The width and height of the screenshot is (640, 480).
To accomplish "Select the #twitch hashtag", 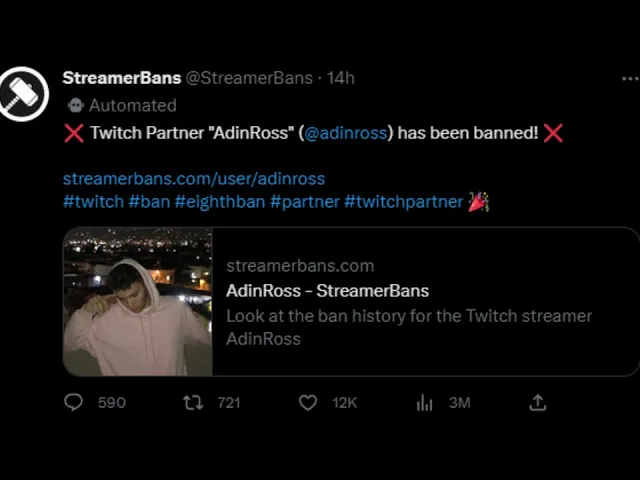I will pyautogui.click(x=93, y=202).
